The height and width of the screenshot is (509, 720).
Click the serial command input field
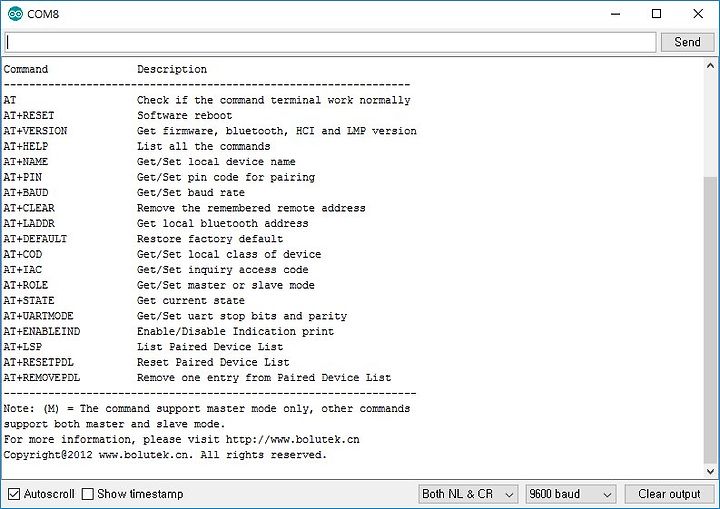pyautogui.click(x=330, y=42)
